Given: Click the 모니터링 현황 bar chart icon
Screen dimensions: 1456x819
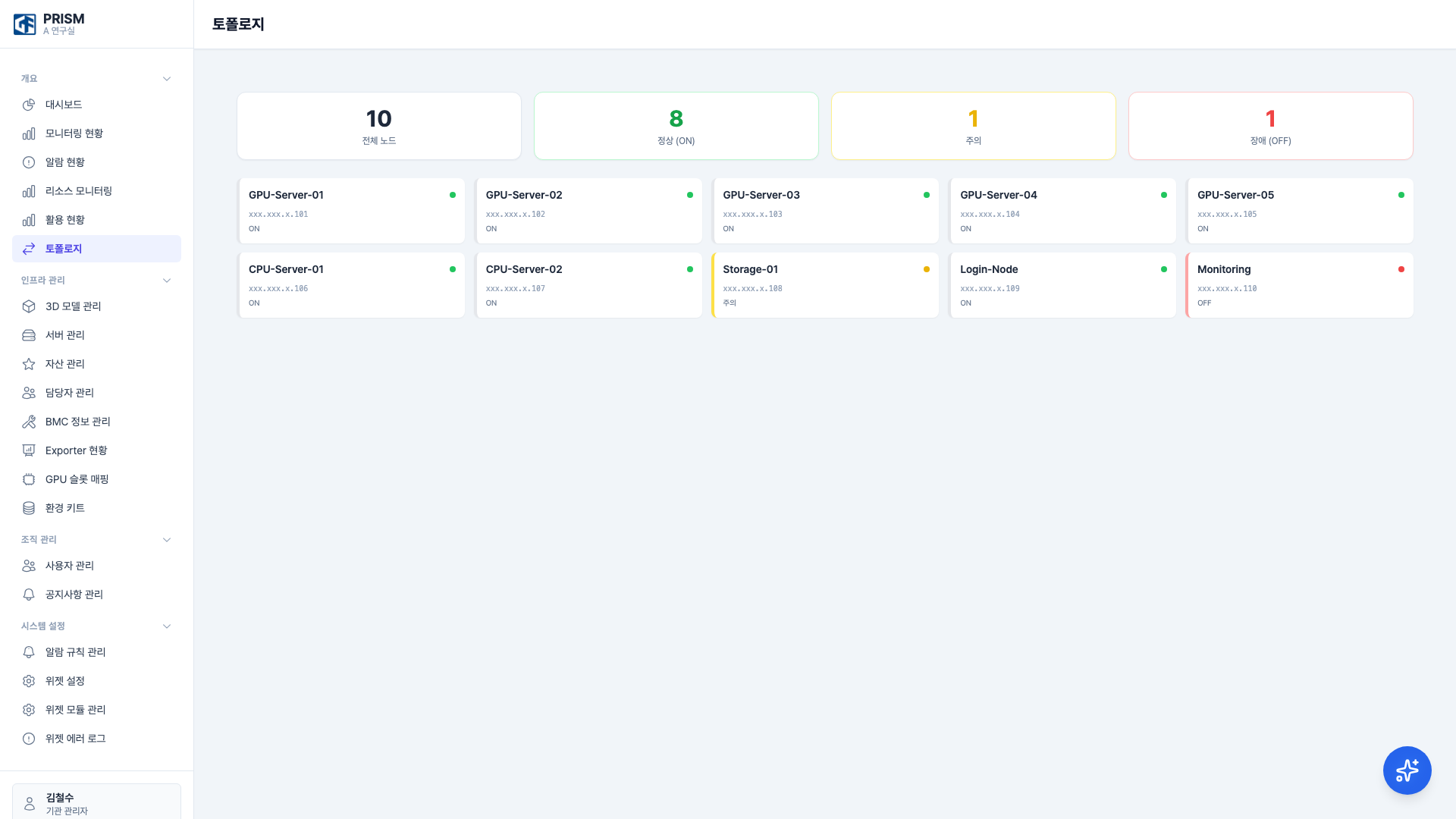Looking at the screenshot, I should 29,133.
